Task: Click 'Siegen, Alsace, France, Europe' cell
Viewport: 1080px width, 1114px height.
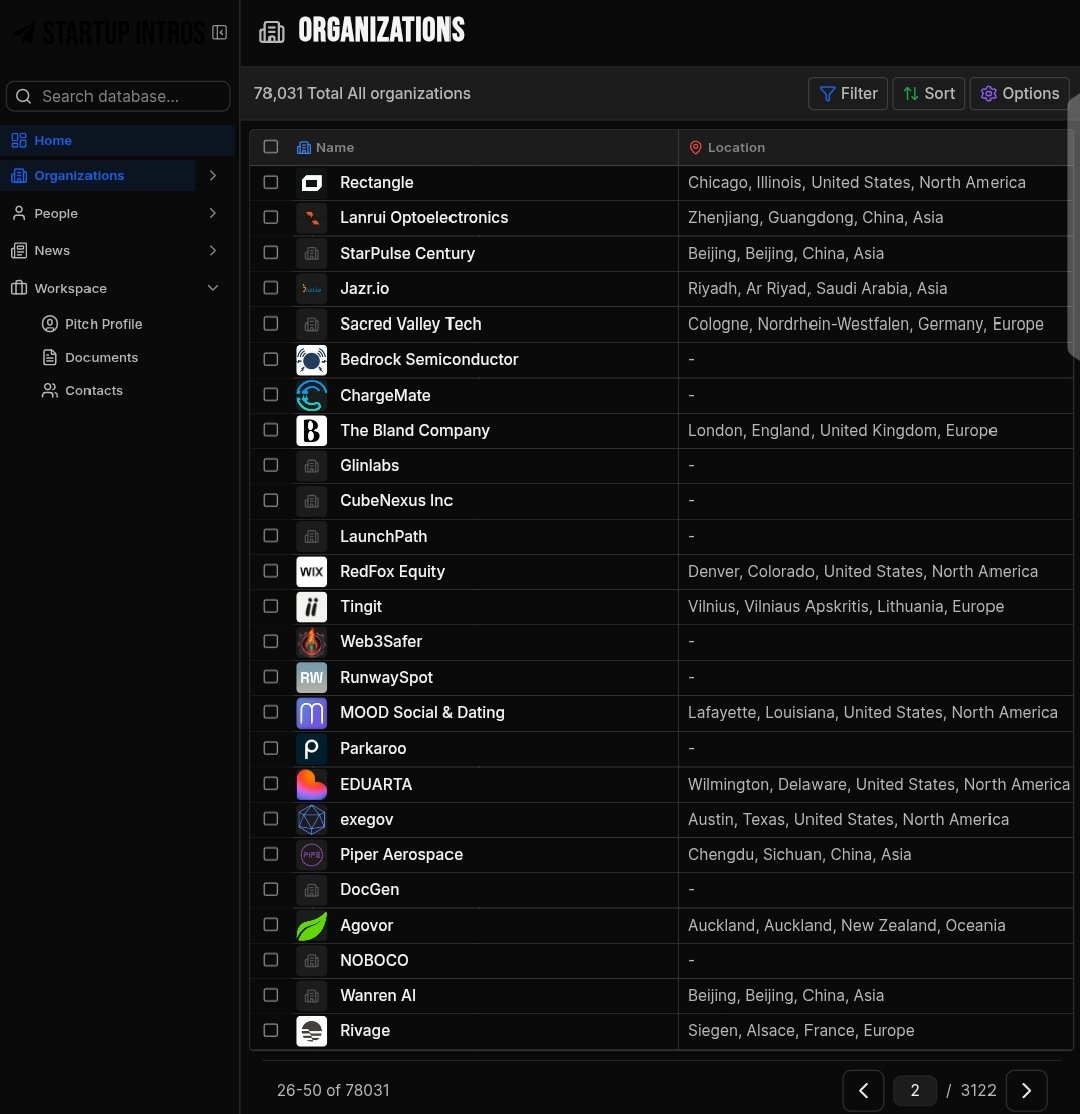Action: [x=801, y=1031]
